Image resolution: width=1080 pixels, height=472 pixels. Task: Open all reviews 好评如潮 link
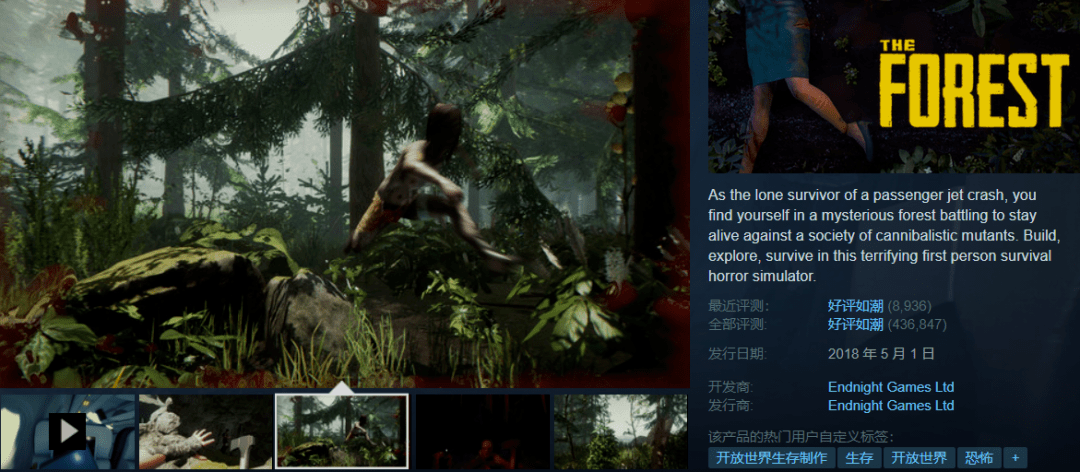point(855,324)
